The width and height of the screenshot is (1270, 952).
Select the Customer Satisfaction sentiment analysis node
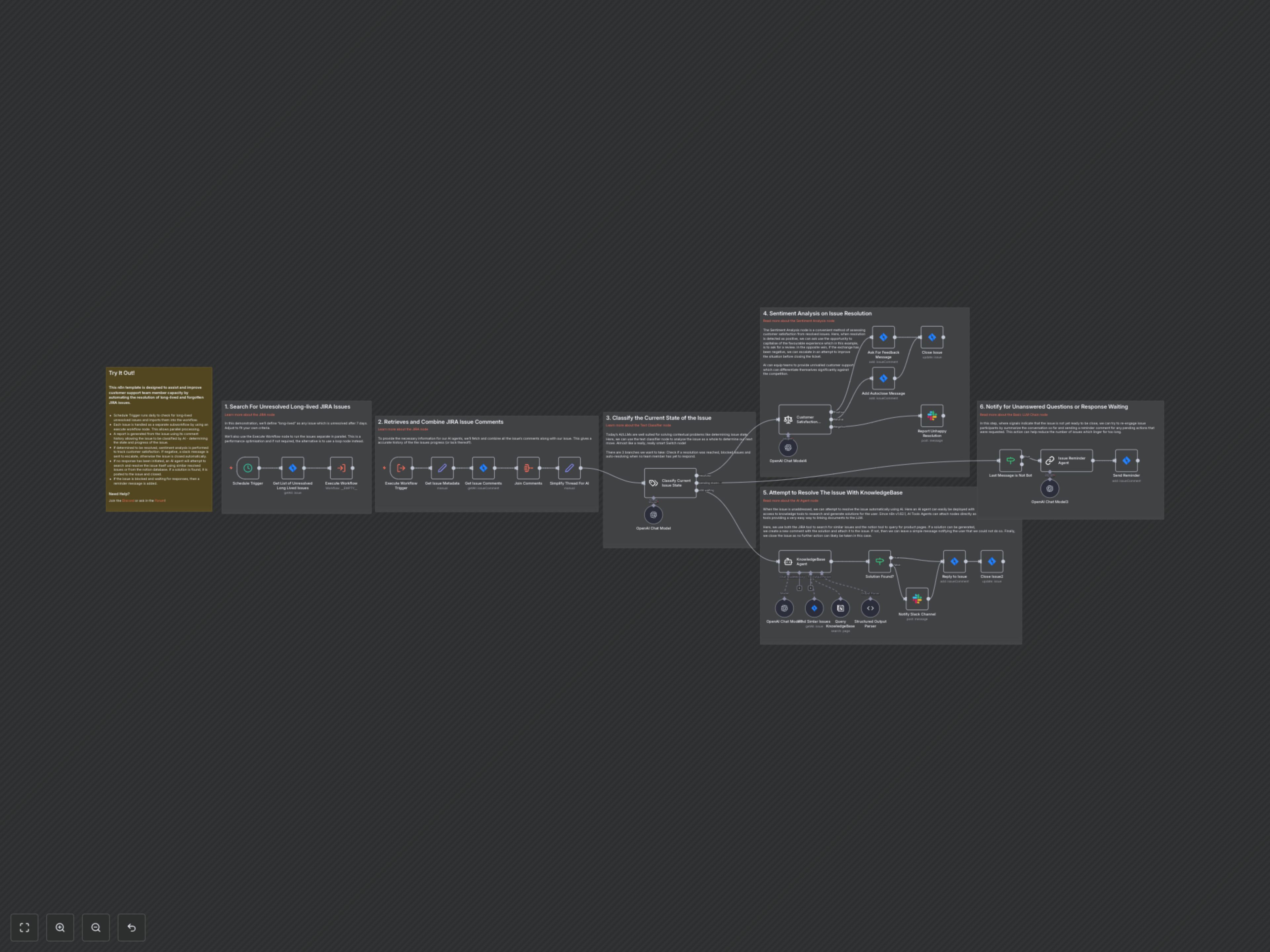803,419
